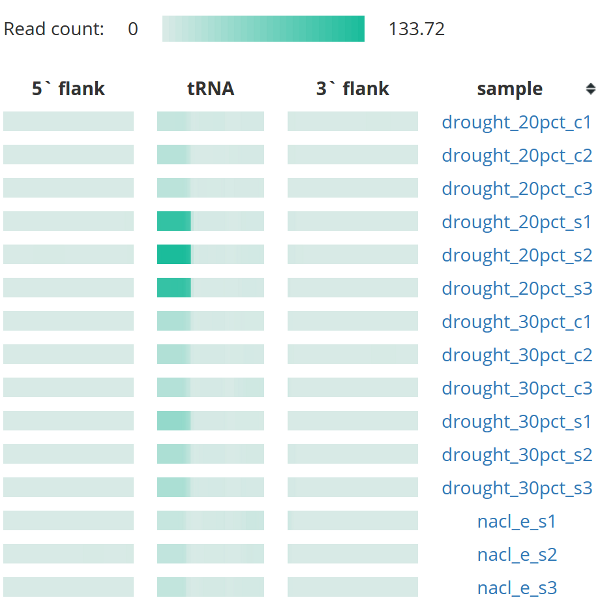Click the Read count color gradient legend
Viewport: 600px width, 600px height.
coord(263,29)
